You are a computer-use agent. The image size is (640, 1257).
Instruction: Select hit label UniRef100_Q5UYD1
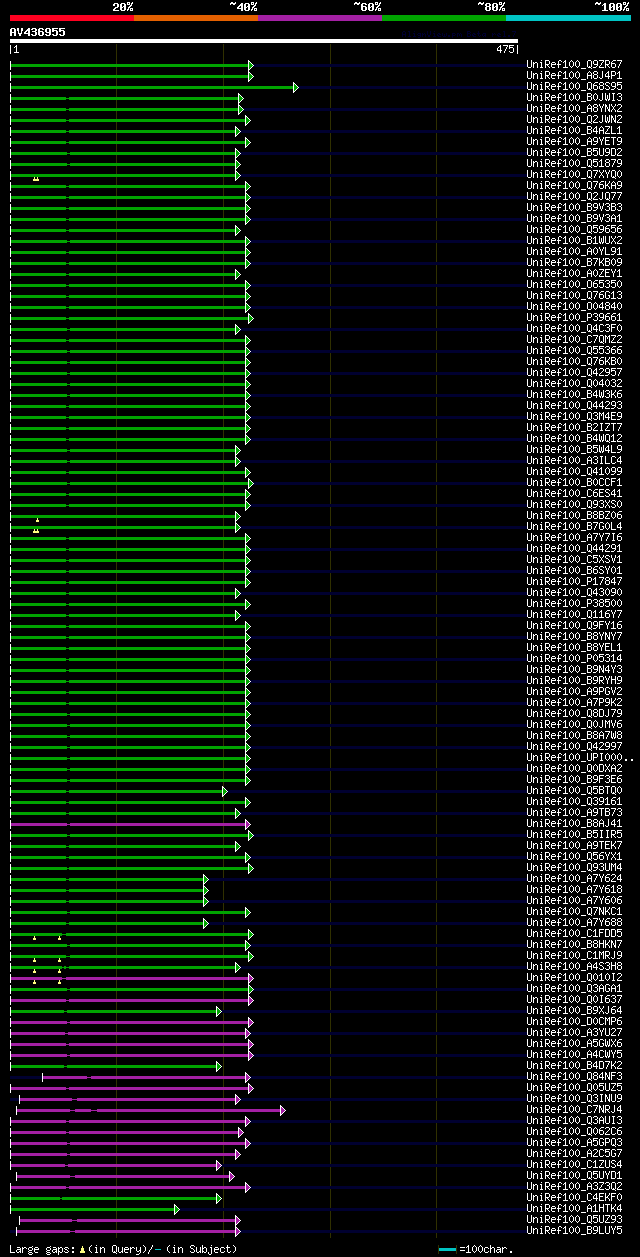[574, 1175]
